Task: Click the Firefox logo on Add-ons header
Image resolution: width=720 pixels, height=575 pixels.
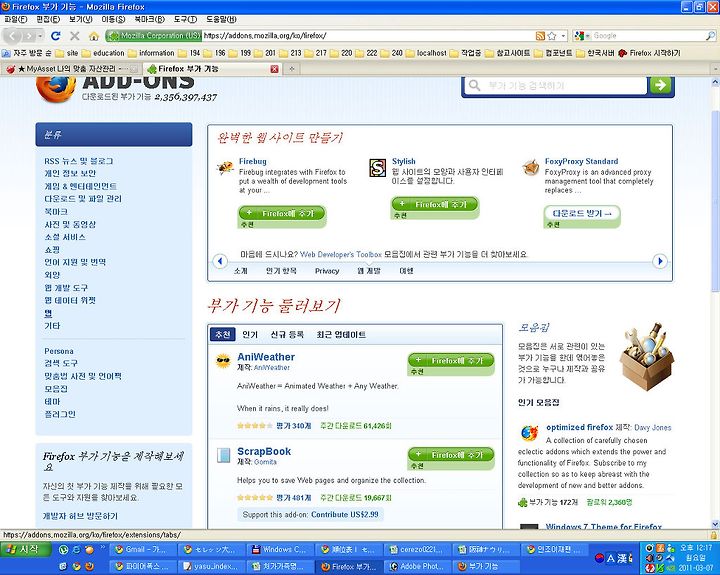Action: tap(56, 89)
